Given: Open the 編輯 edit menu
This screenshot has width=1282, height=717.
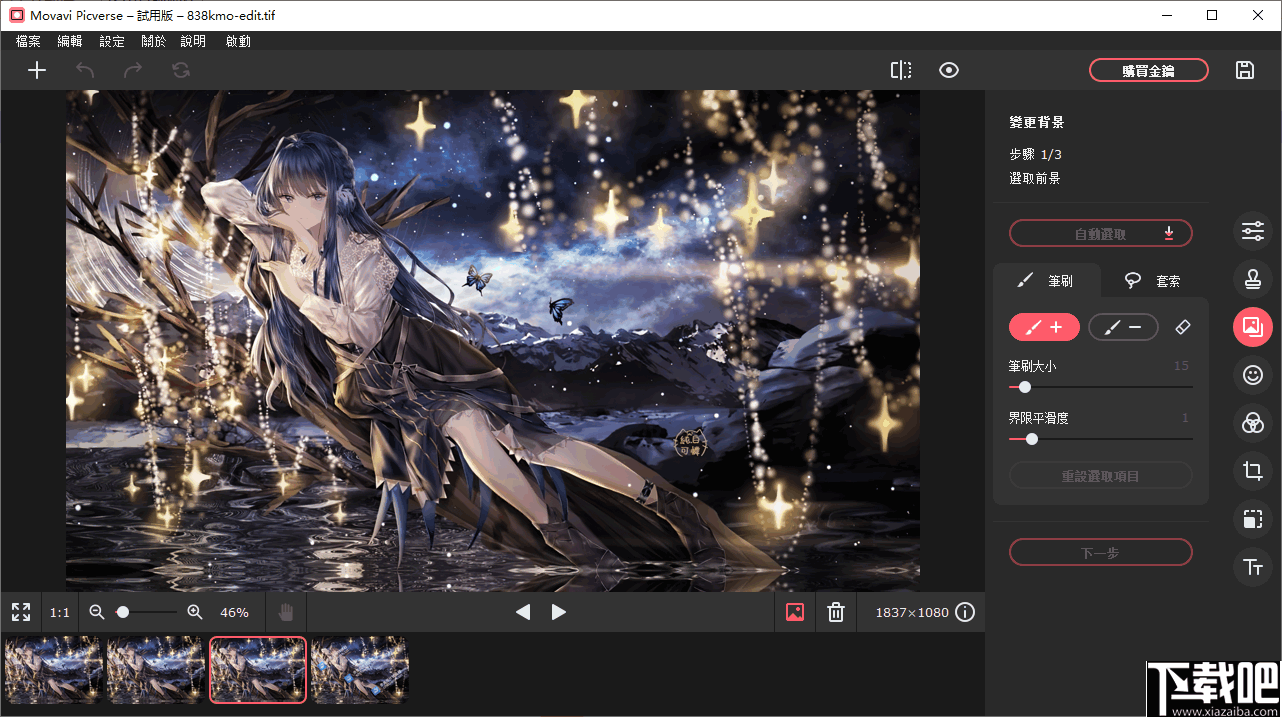Looking at the screenshot, I should click(70, 41).
